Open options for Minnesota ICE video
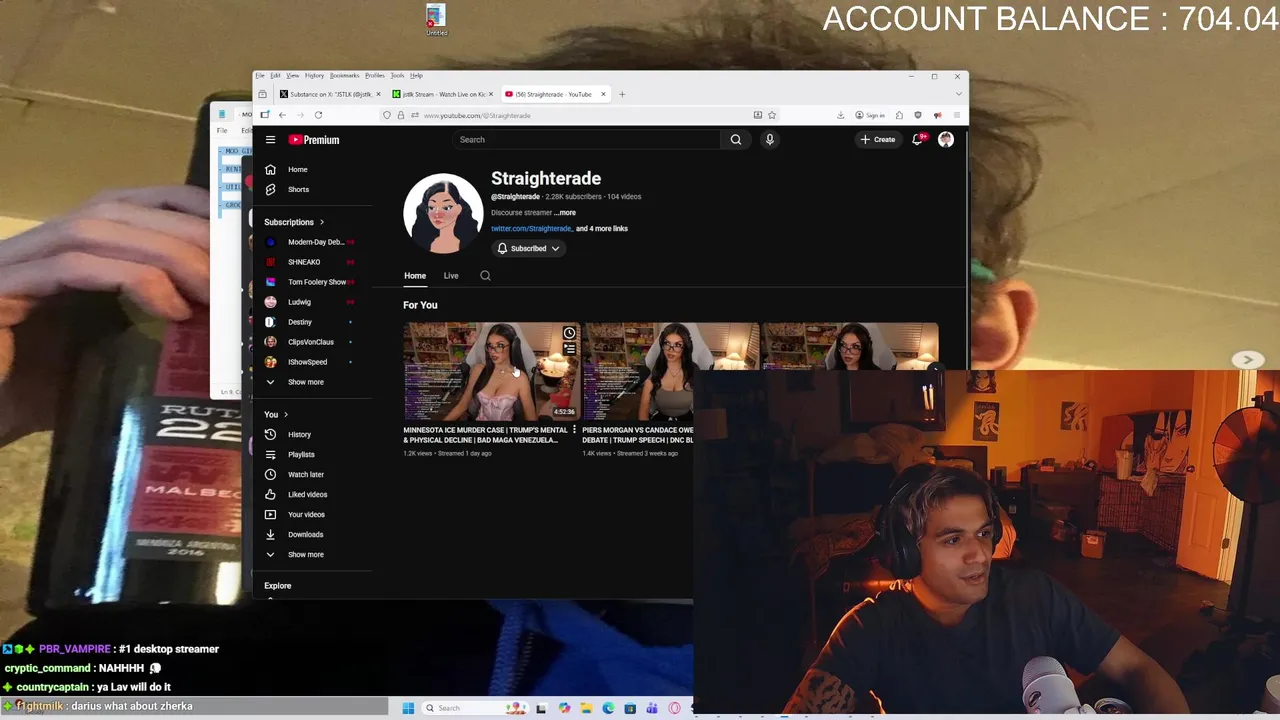The width and height of the screenshot is (1280, 720). (574, 430)
